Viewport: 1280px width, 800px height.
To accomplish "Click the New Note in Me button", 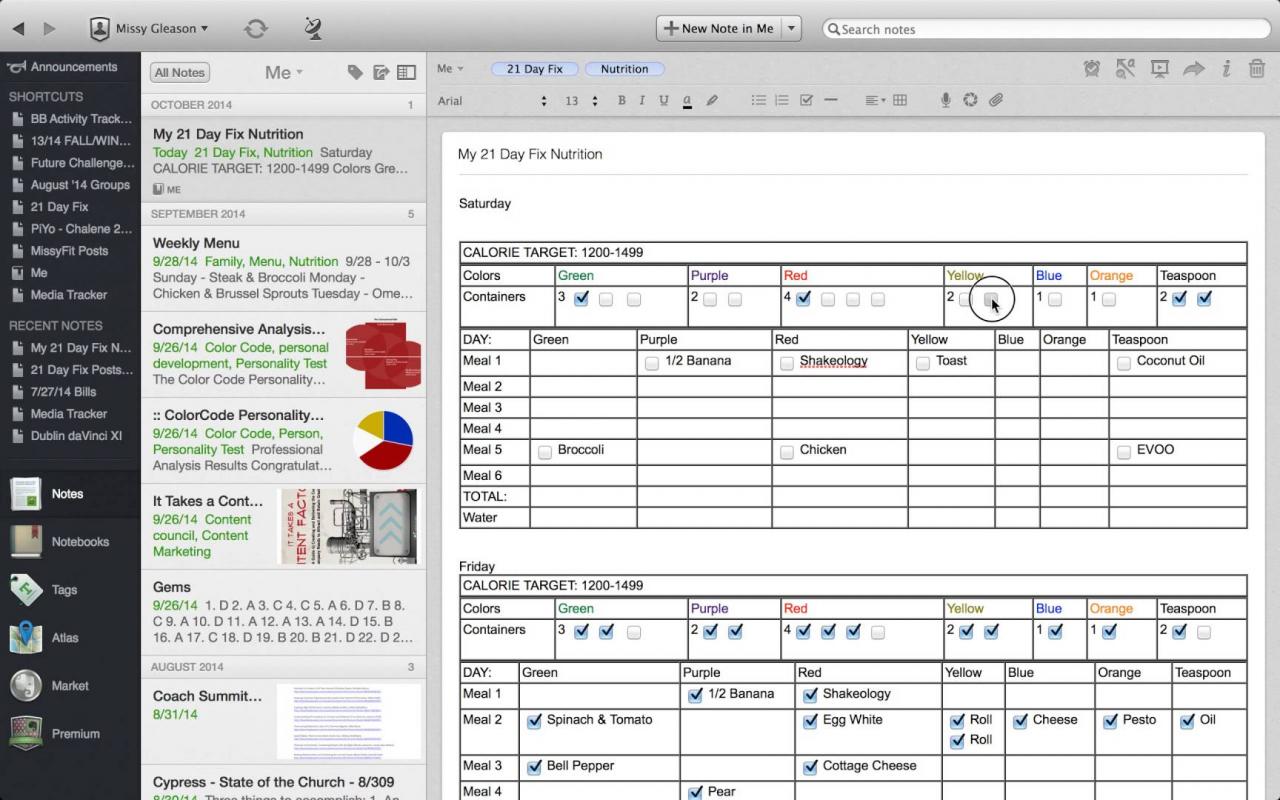I will click(719, 29).
